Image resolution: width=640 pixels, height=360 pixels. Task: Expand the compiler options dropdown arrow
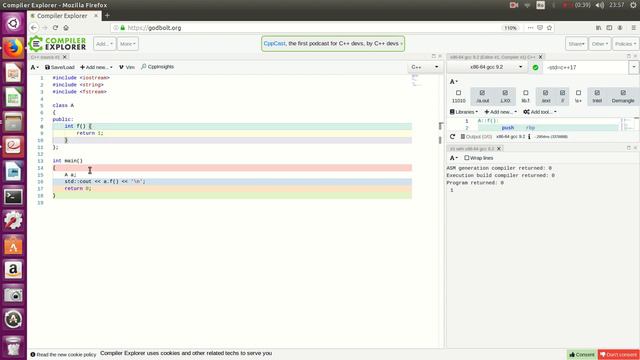tap(633, 67)
